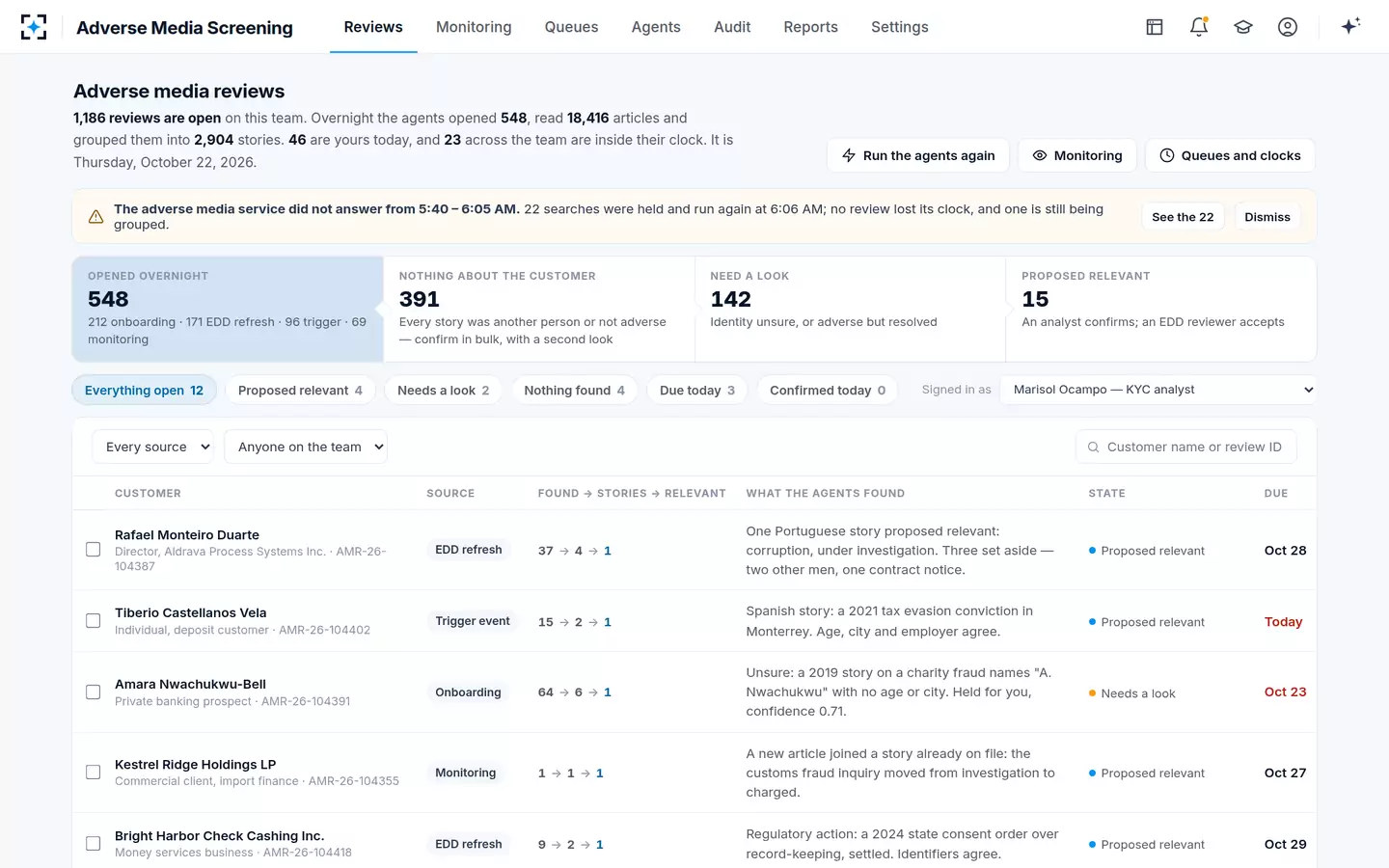The width and height of the screenshot is (1389, 868).
Task: Open the Nothing about the customer 391 card
Action: [539, 309]
